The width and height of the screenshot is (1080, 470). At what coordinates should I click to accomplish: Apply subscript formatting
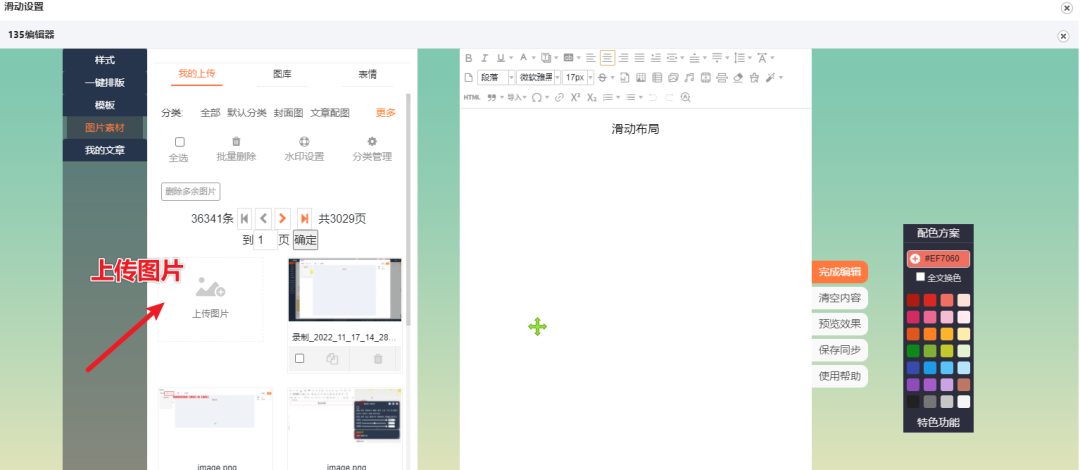pyautogui.click(x=592, y=97)
